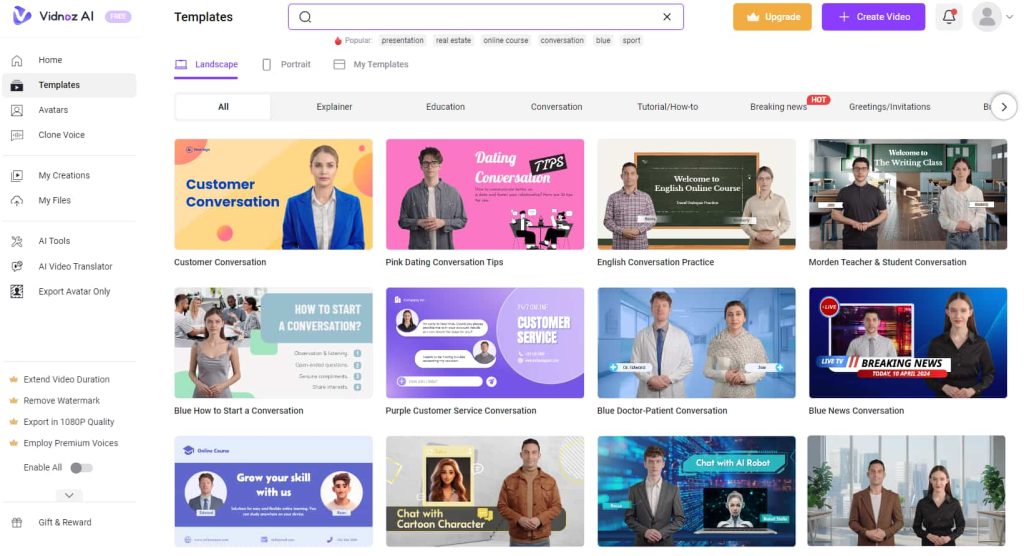
Task: Select the Avatars sidebar icon
Action: point(17,110)
